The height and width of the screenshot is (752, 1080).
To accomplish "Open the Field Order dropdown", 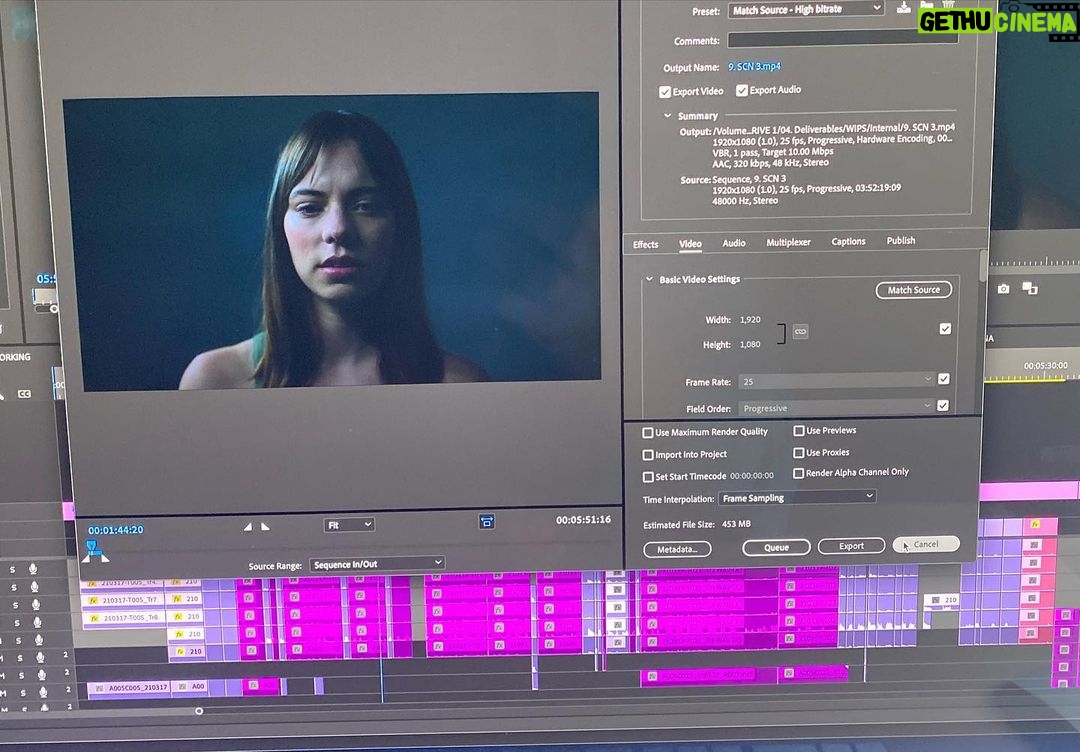I will [836, 408].
